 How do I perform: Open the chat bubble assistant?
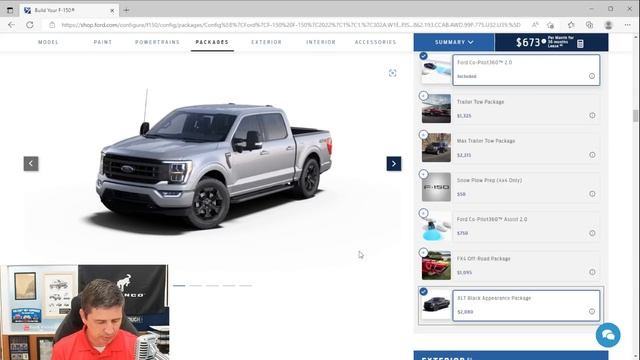[608, 335]
